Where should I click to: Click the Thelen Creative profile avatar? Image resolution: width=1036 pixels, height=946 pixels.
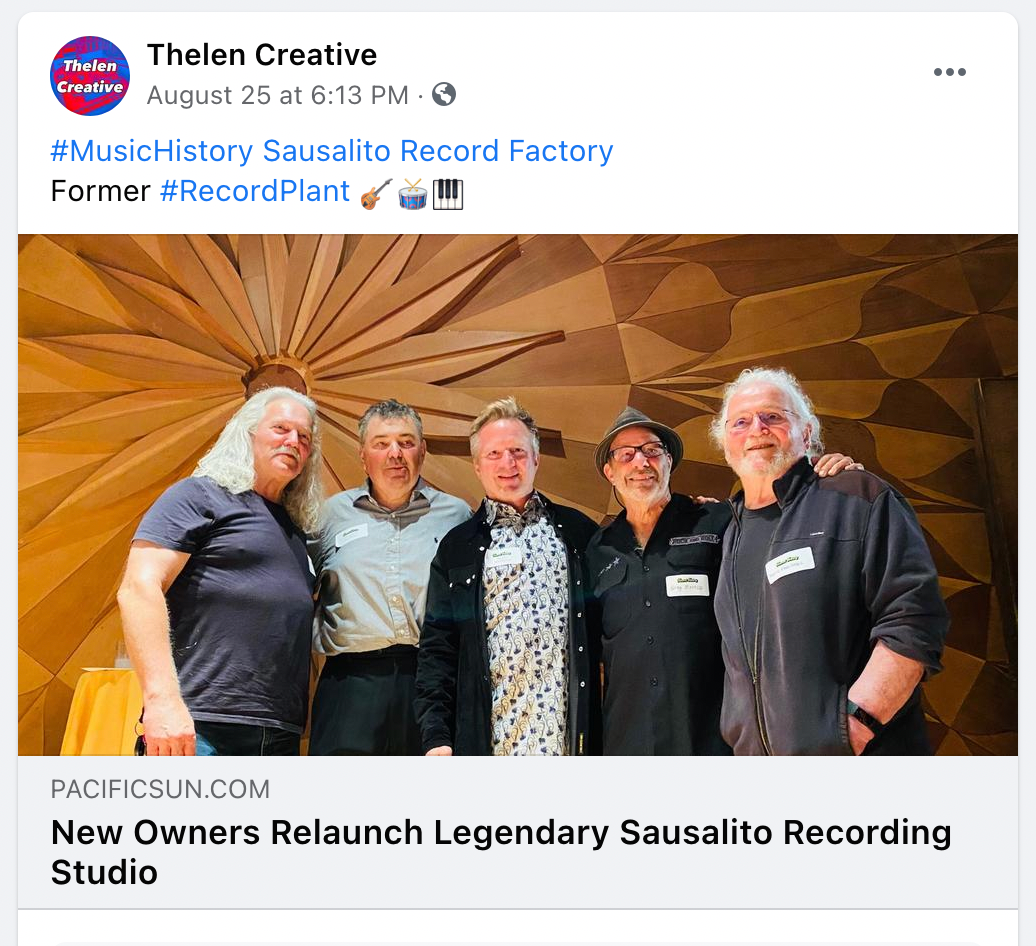pos(90,75)
